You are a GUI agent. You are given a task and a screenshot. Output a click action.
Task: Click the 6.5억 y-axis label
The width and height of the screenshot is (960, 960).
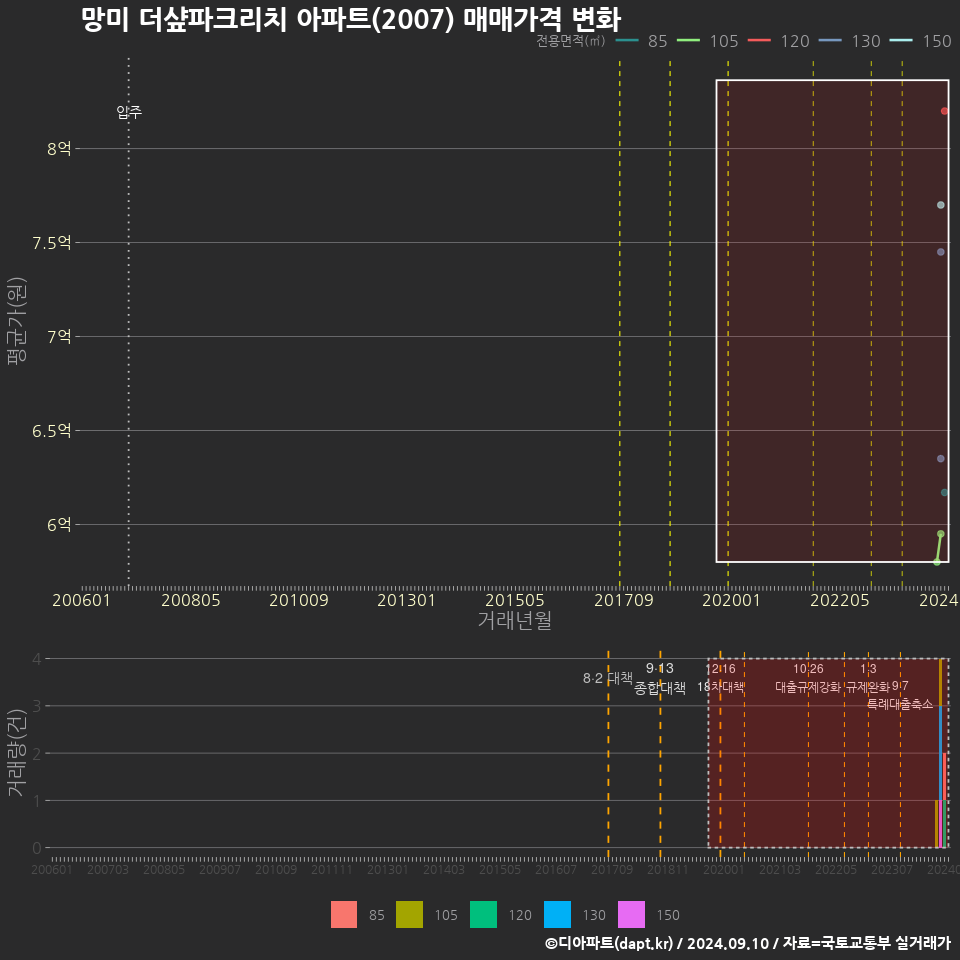pyautogui.click(x=52, y=431)
